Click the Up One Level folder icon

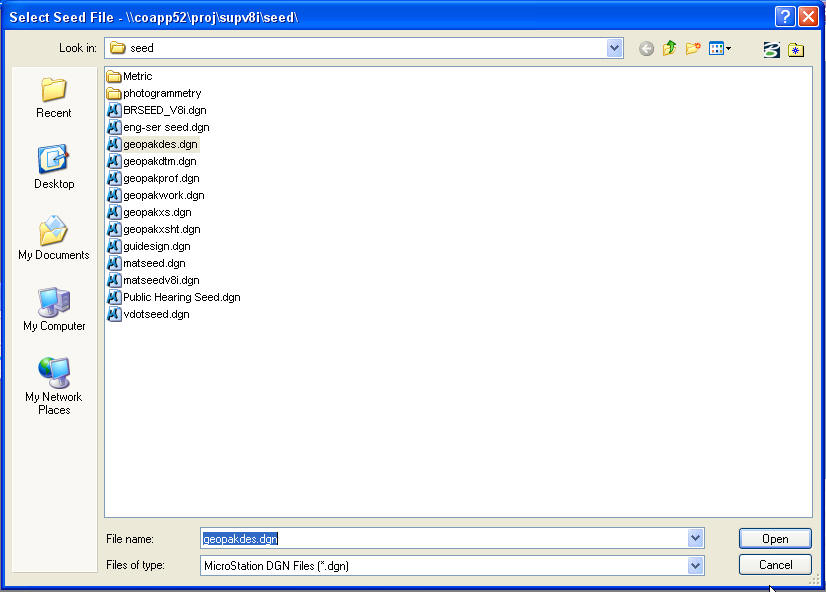tap(670, 49)
